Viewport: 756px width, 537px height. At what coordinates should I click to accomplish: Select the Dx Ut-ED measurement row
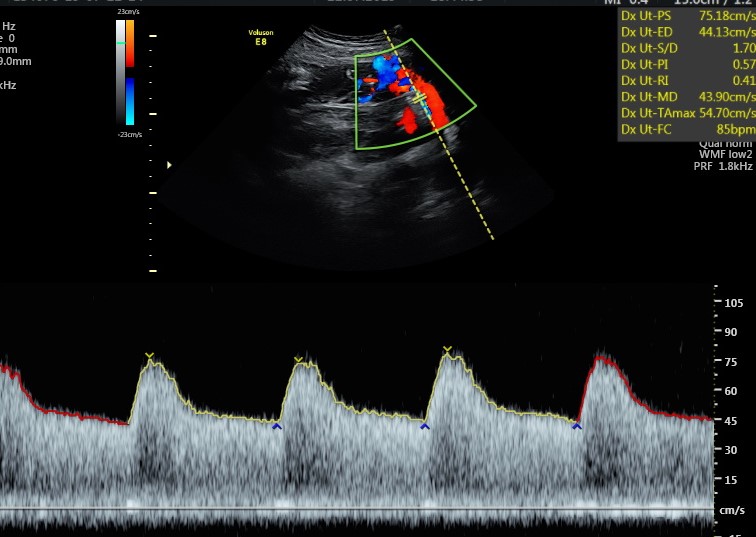click(686, 31)
